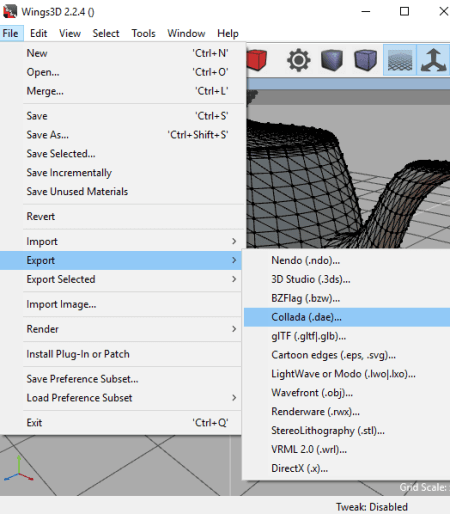Click the Tweak: Disabled status text

pos(372,507)
